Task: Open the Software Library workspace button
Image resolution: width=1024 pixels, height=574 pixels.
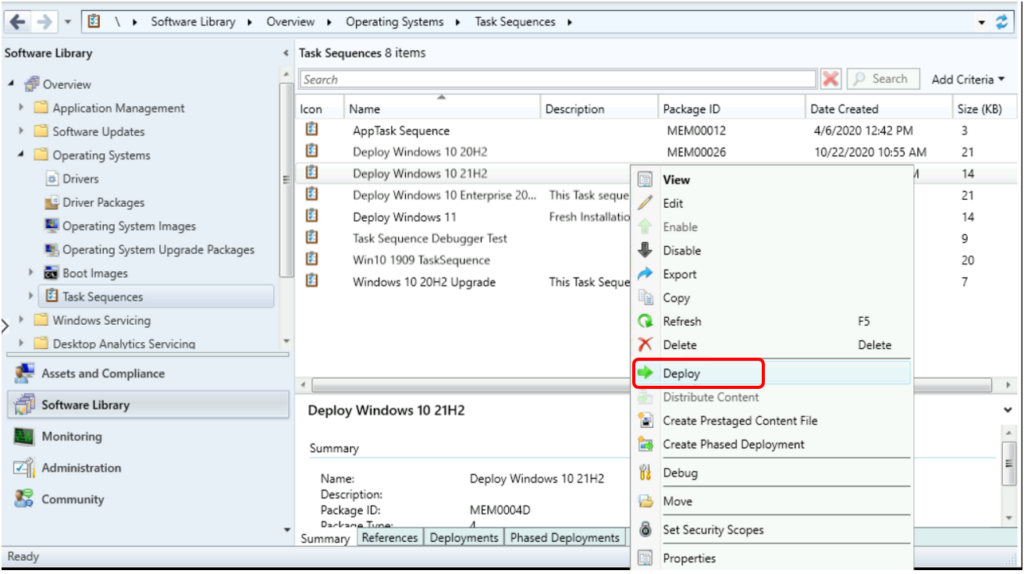Action: click(148, 405)
